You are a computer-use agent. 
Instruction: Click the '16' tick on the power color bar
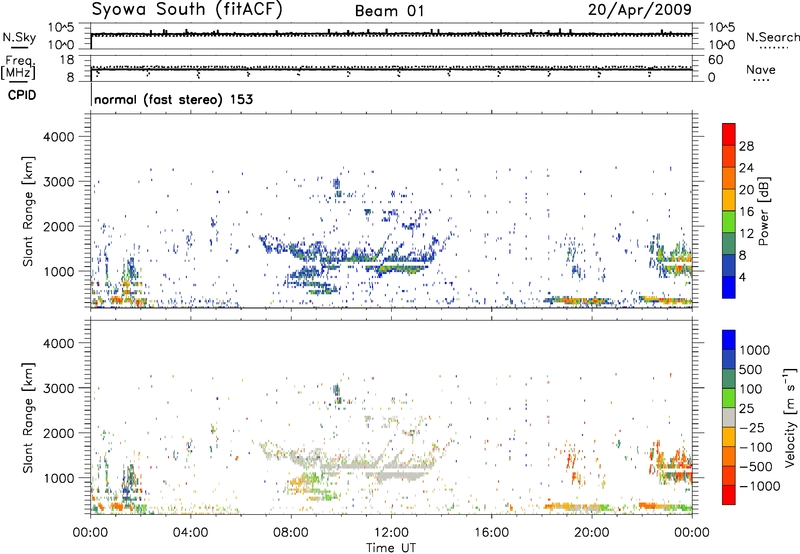point(746,212)
